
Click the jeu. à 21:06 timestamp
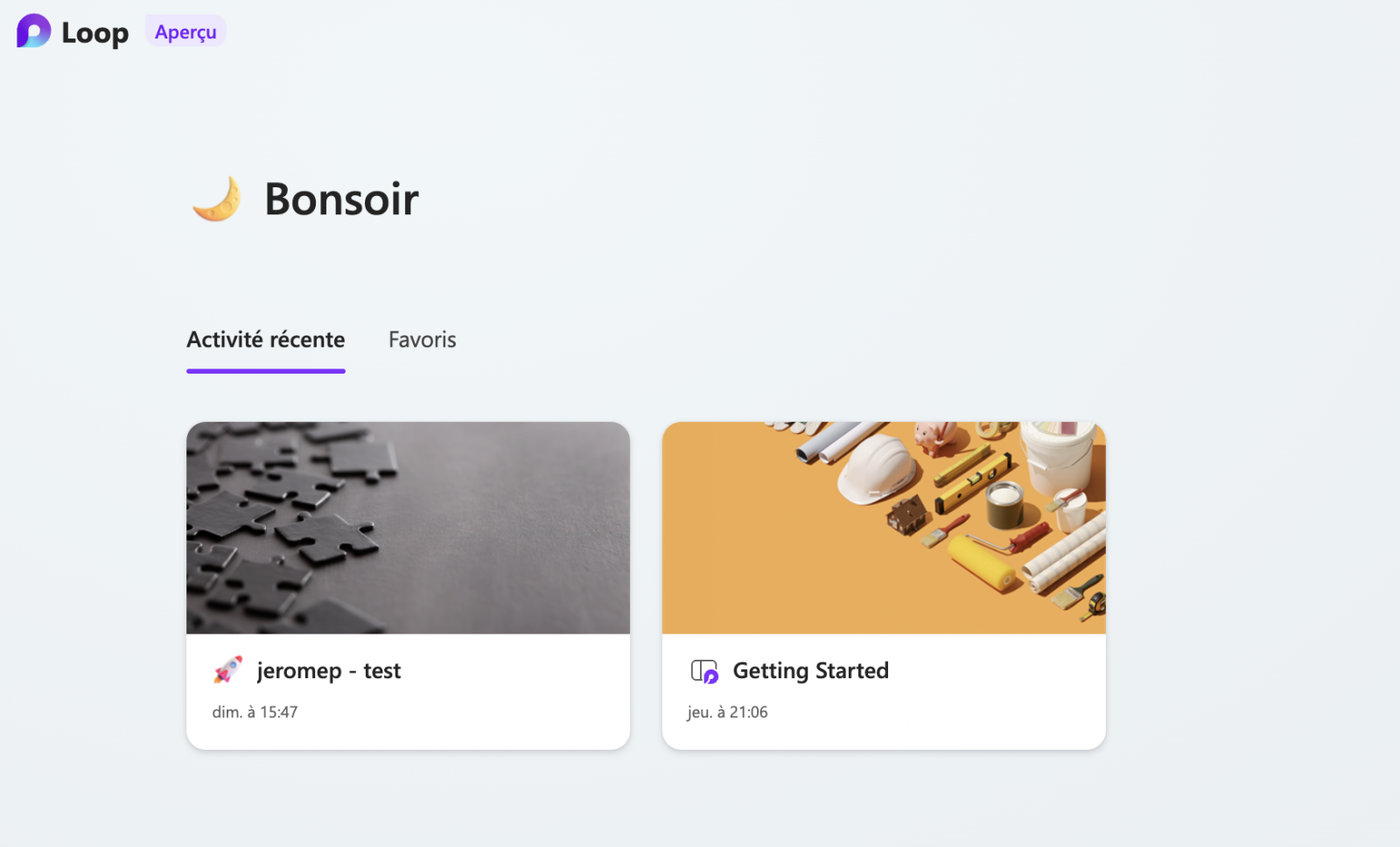tap(727, 712)
